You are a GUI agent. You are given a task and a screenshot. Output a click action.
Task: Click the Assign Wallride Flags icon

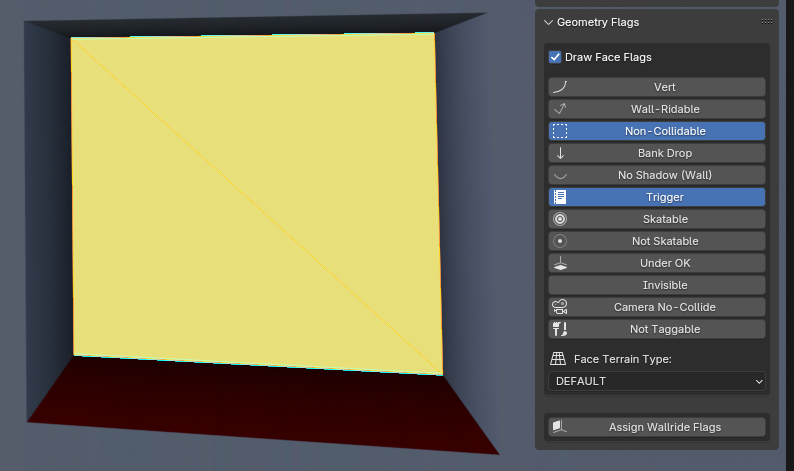coord(560,427)
